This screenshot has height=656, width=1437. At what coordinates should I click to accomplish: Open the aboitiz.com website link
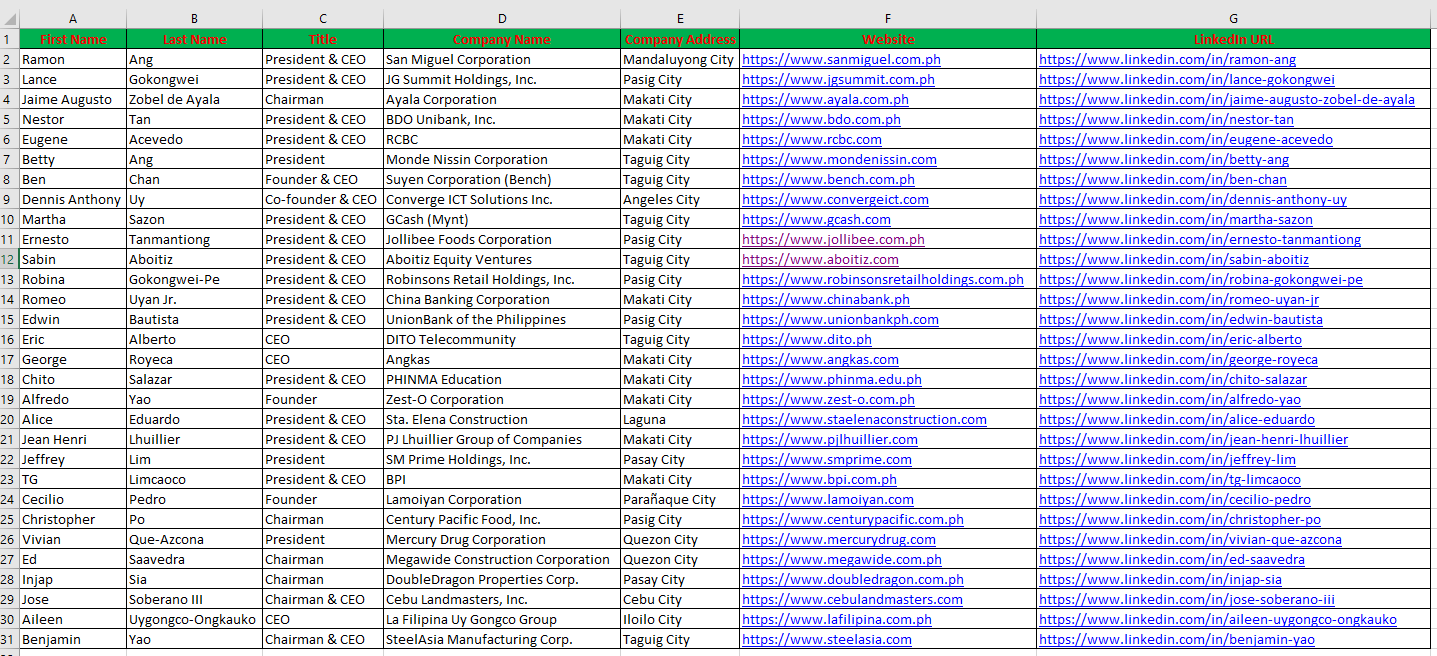[x=820, y=259]
